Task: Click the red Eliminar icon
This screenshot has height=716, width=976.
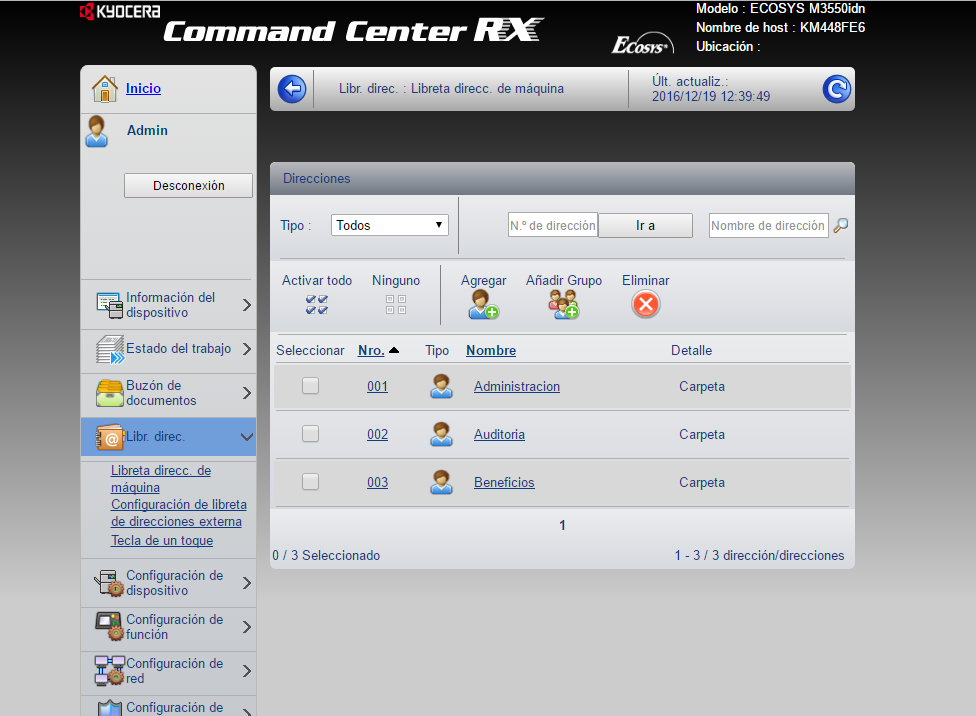Action: tap(646, 304)
